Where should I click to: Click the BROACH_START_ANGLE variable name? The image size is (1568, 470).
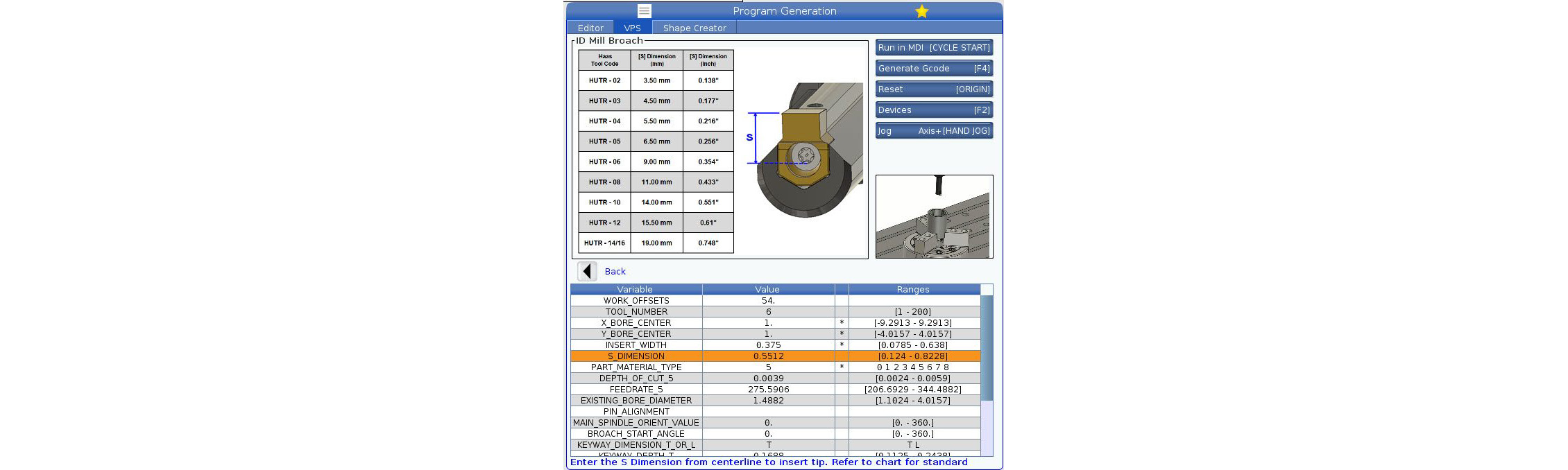pyautogui.click(x=636, y=434)
